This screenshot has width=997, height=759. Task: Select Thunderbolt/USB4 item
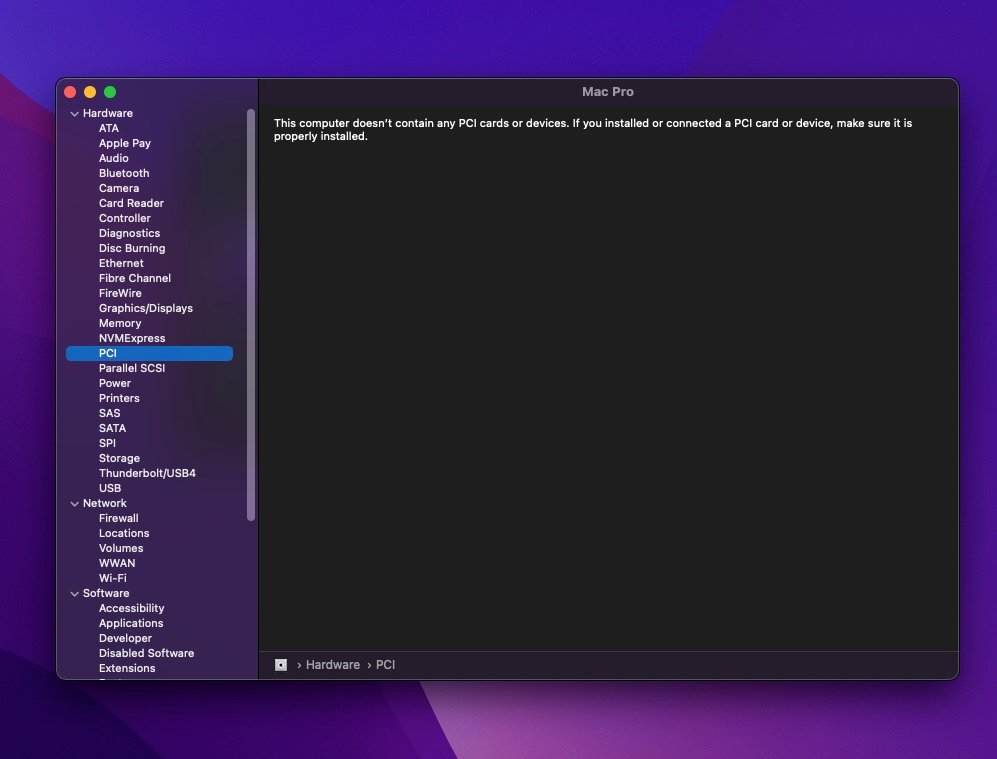click(147, 473)
